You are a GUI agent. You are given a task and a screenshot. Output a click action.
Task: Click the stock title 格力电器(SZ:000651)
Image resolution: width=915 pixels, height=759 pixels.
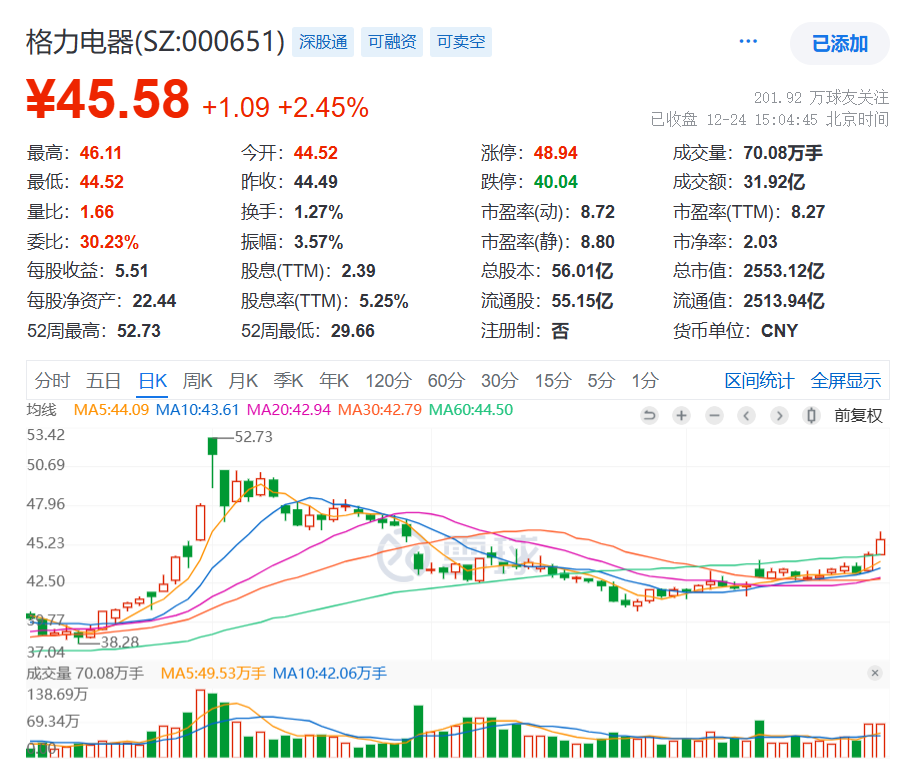tap(155, 42)
